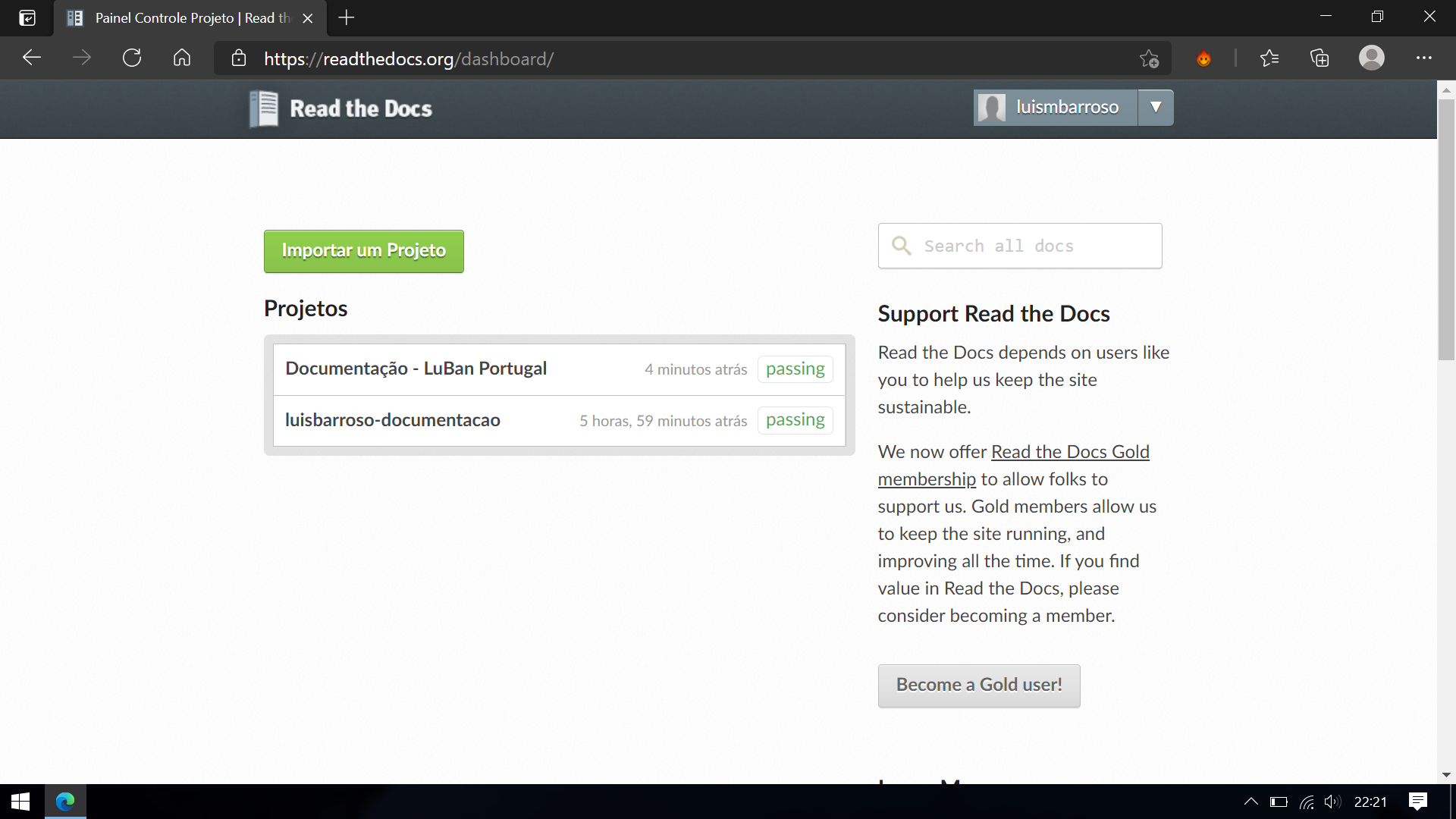Open the orange flame extension icon
This screenshot has height=819, width=1456.
point(1203,59)
